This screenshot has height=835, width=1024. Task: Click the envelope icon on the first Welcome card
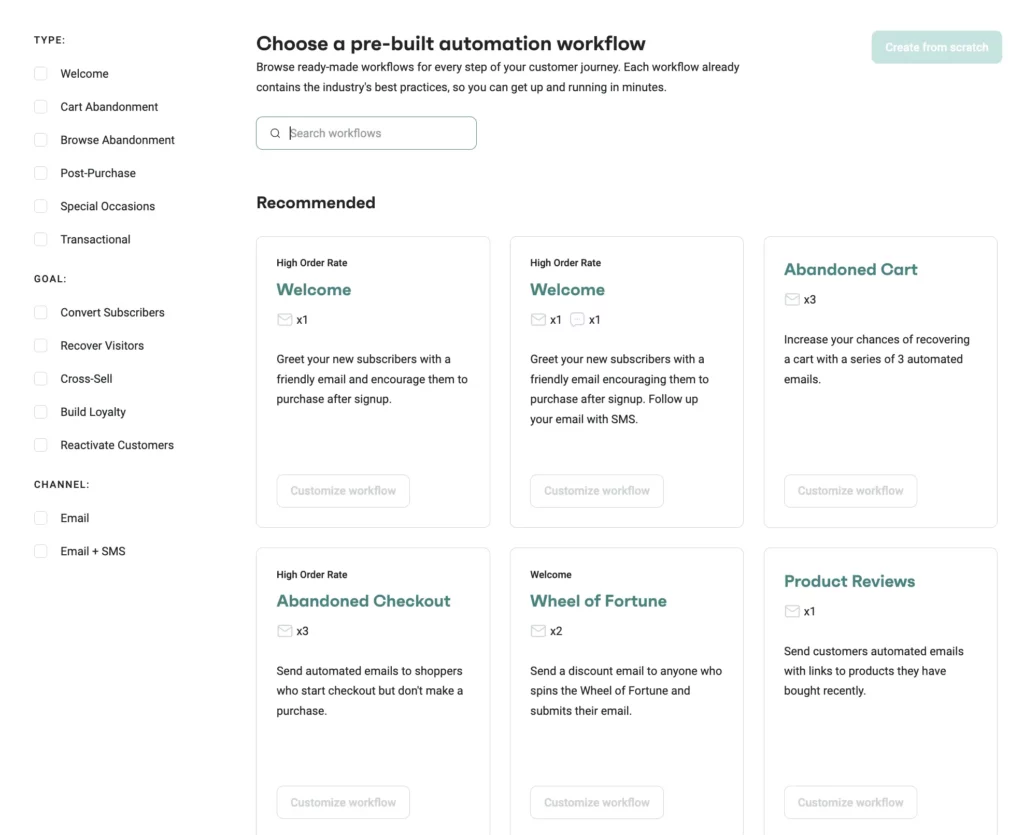284,319
